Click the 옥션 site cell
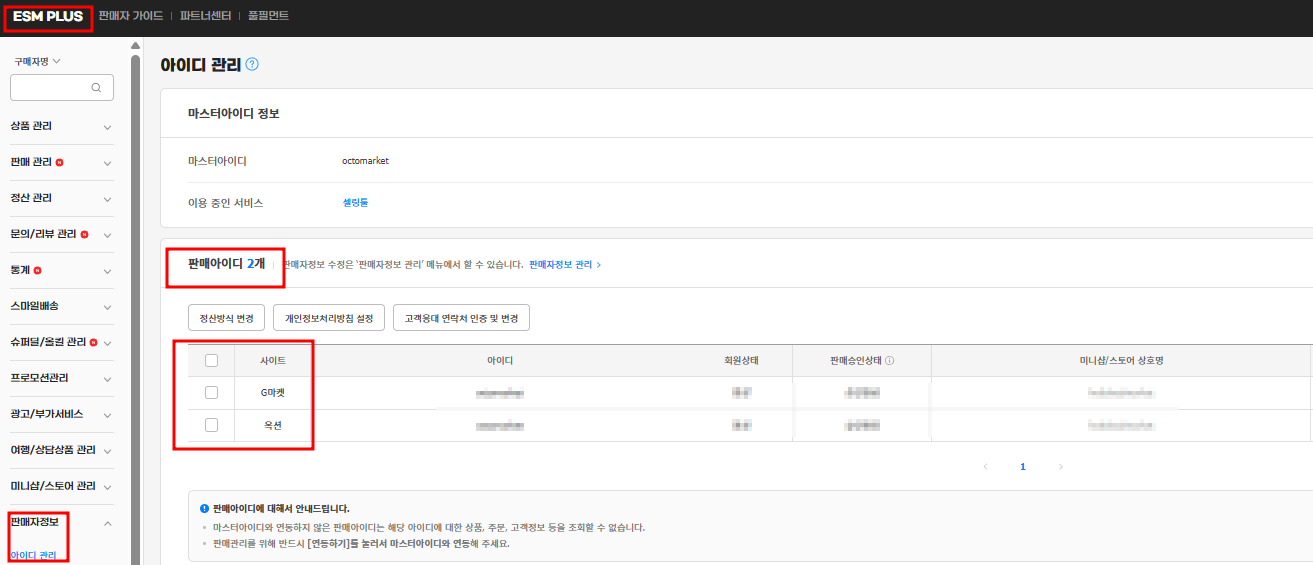1313x565 pixels. pyautogui.click(x=273, y=425)
